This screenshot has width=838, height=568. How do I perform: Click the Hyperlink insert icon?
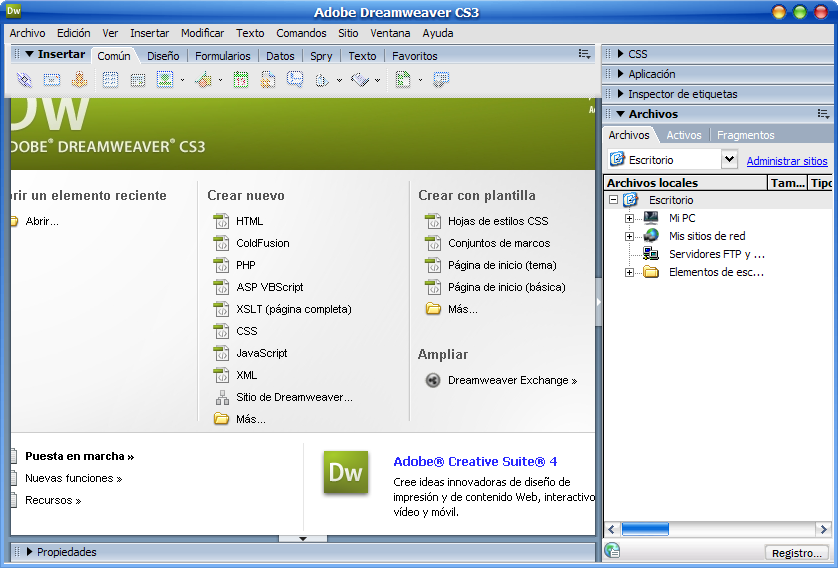25,80
